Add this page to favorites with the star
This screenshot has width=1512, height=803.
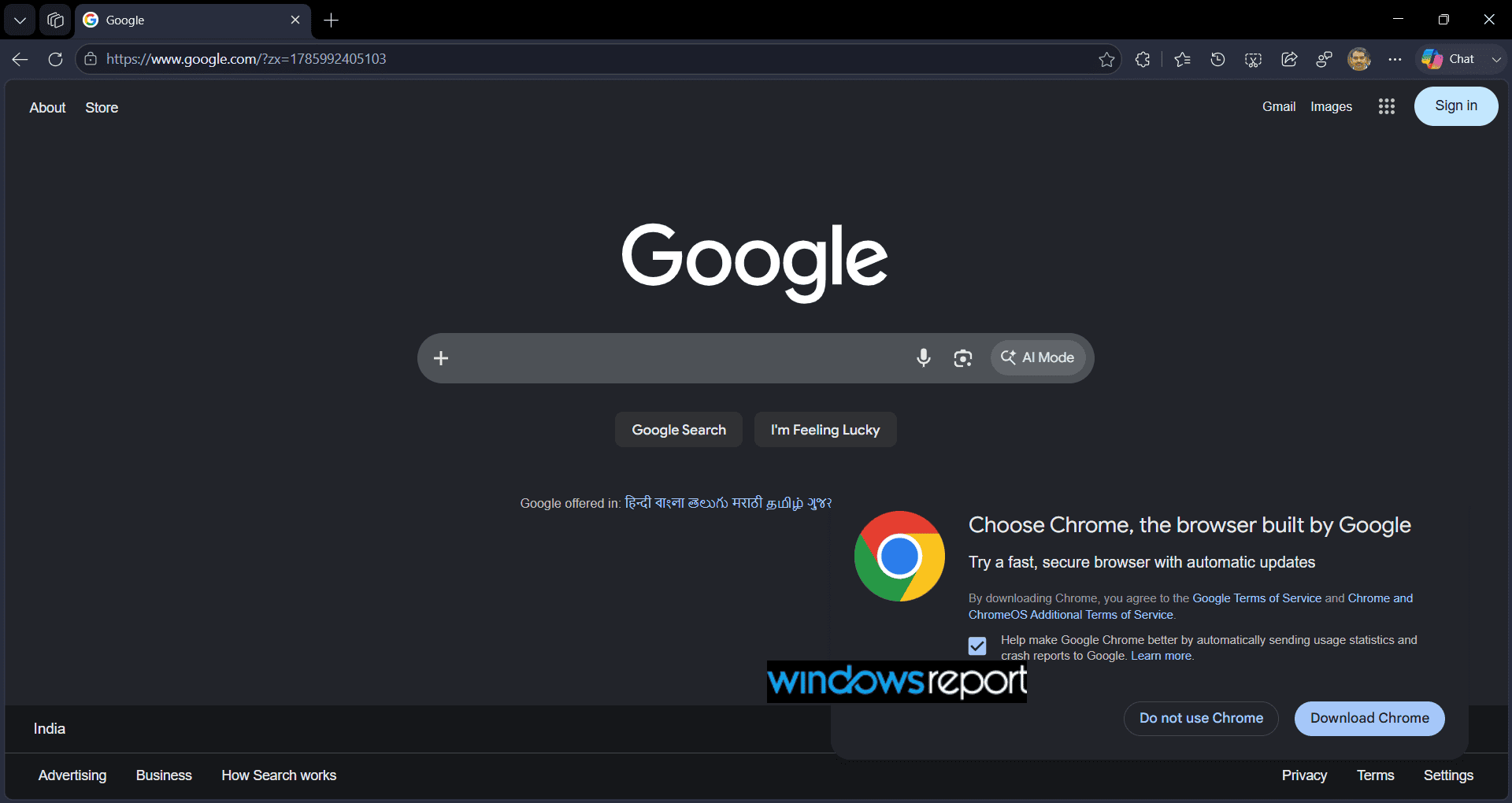pyautogui.click(x=1106, y=59)
